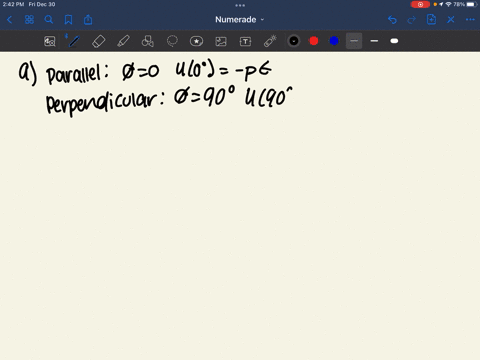
Task: Choose the red pen color
Action: [314, 41]
